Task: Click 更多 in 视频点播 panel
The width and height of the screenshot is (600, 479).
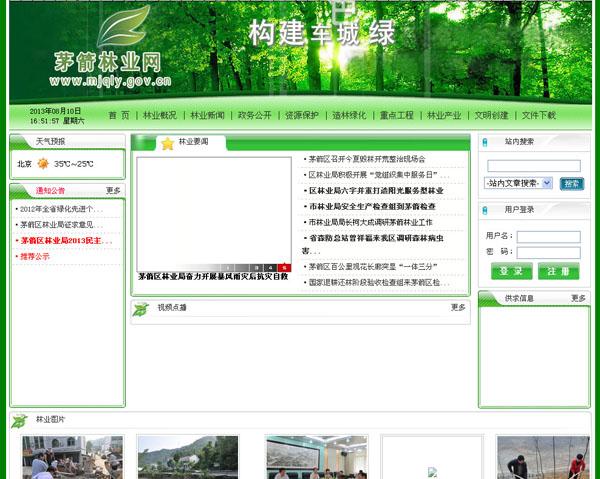Action: click(x=458, y=307)
